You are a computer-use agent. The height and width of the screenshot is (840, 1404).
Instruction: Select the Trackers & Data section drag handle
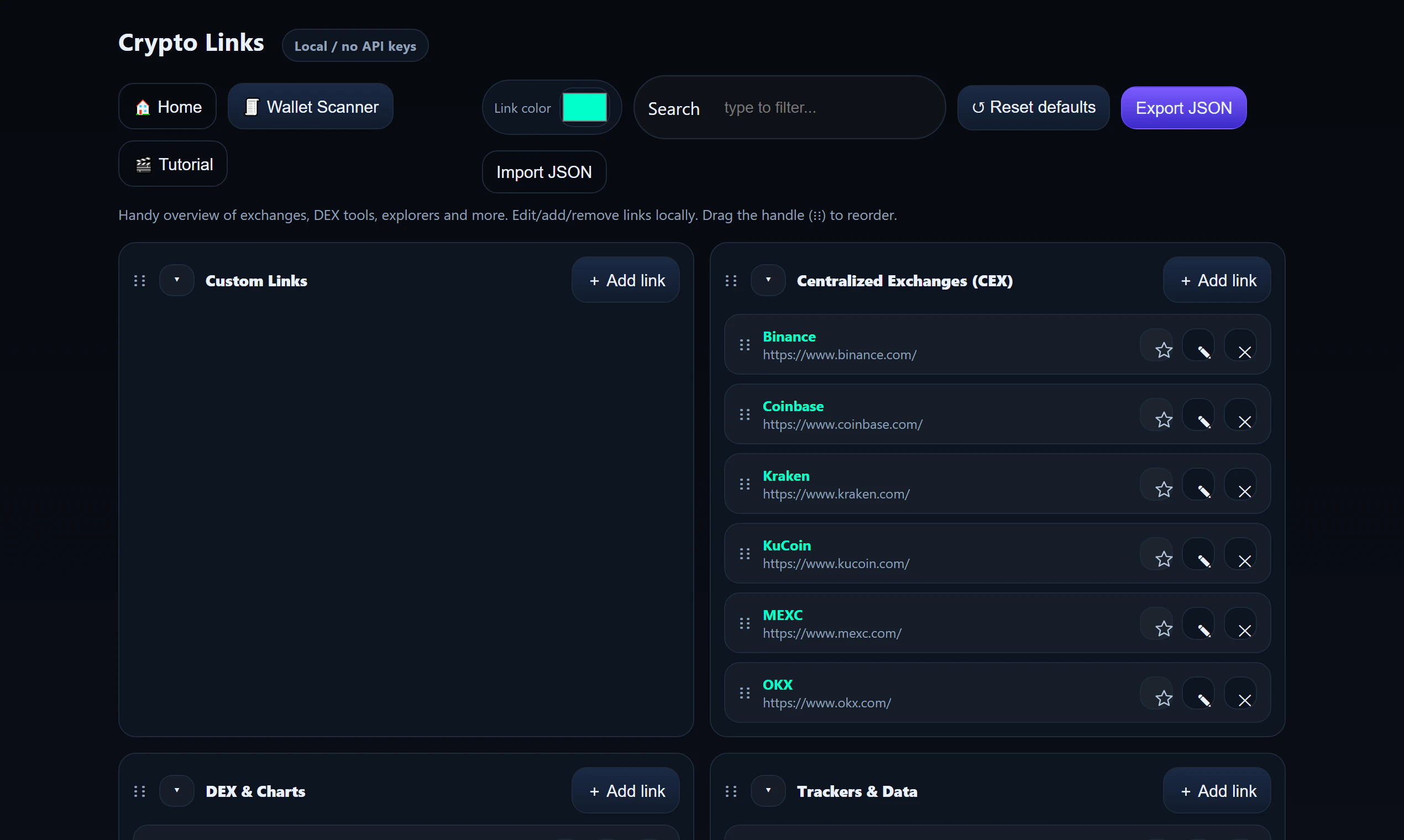coord(731,791)
